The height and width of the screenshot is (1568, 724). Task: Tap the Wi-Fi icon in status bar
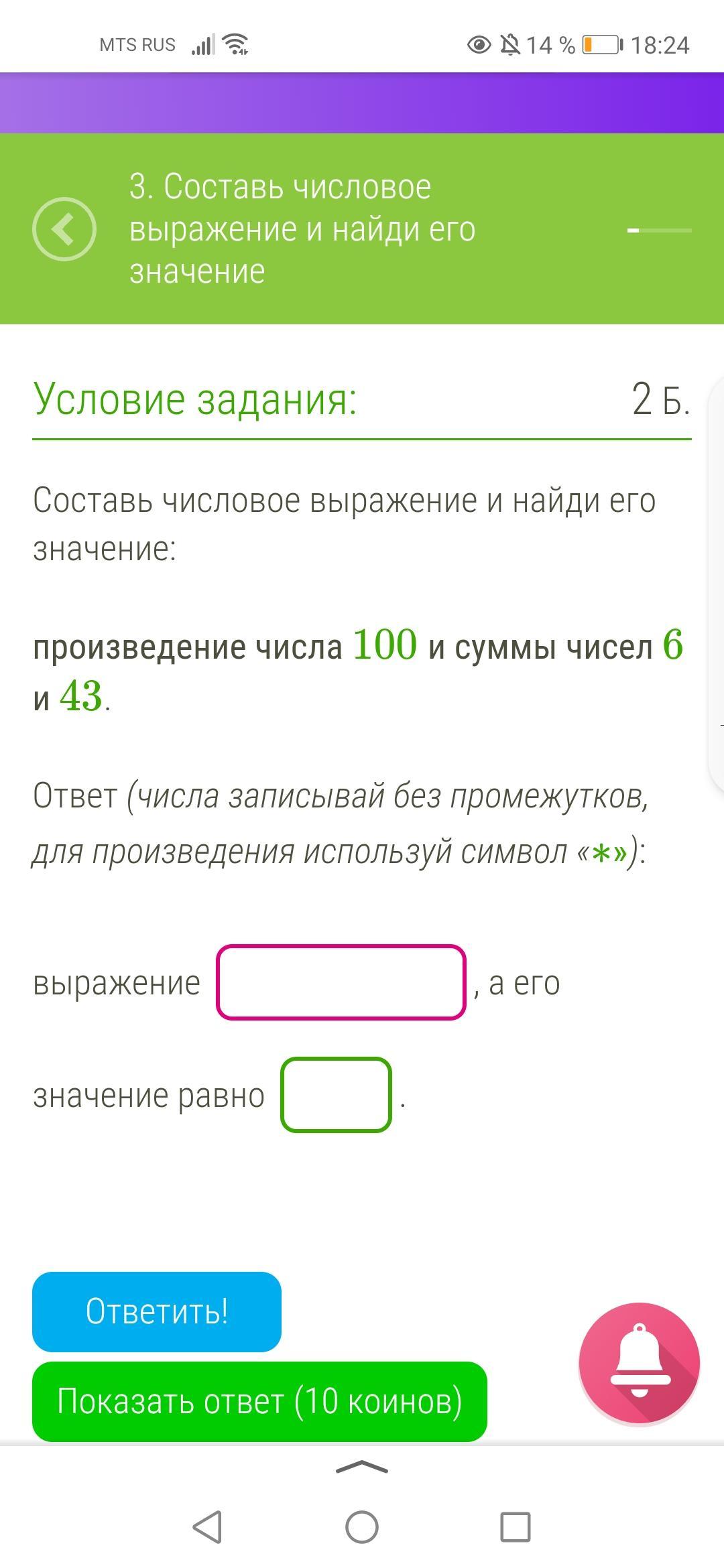pyautogui.click(x=236, y=44)
